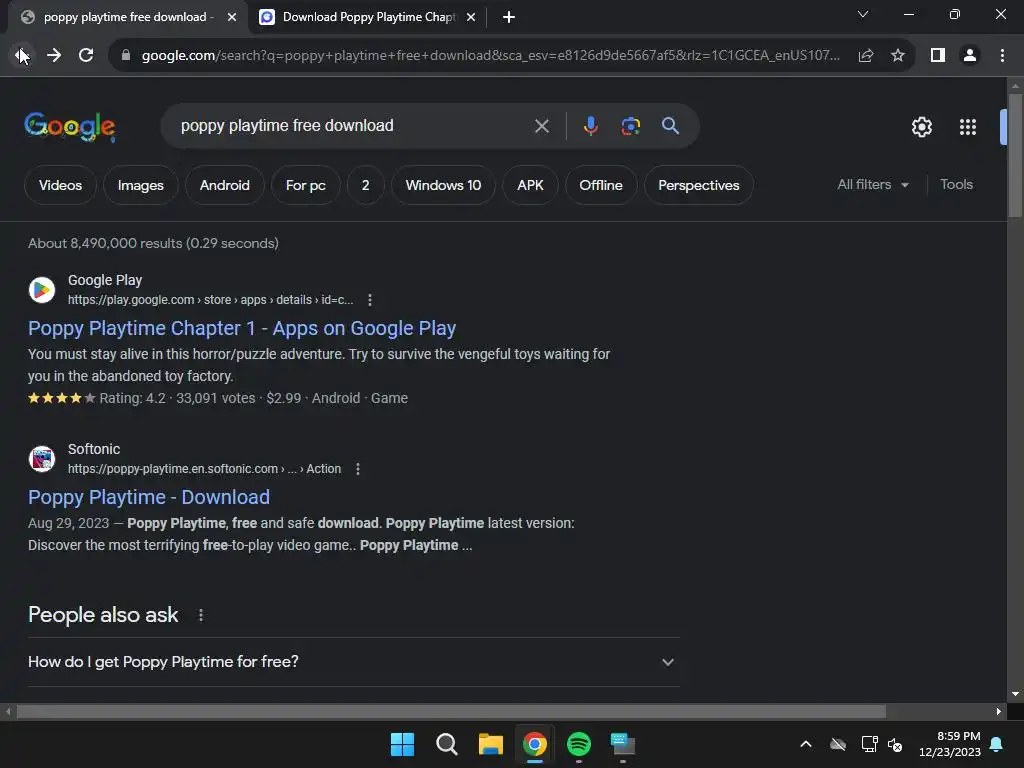Click the address bar URL
Image resolution: width=1024 pixels, height=768 pixels.
[x=490, y=56]
